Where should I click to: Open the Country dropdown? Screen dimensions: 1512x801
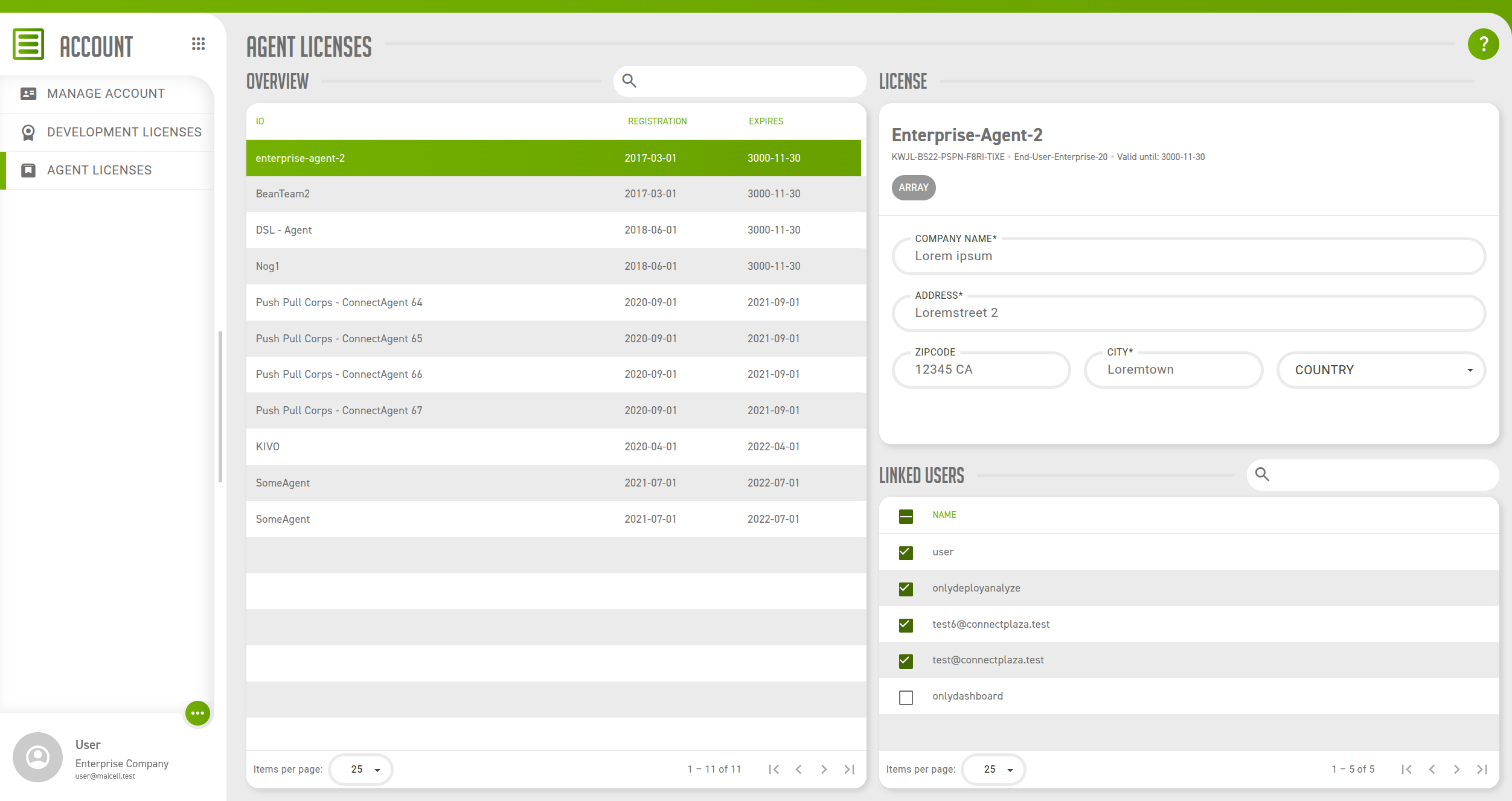pos(1381,370)
